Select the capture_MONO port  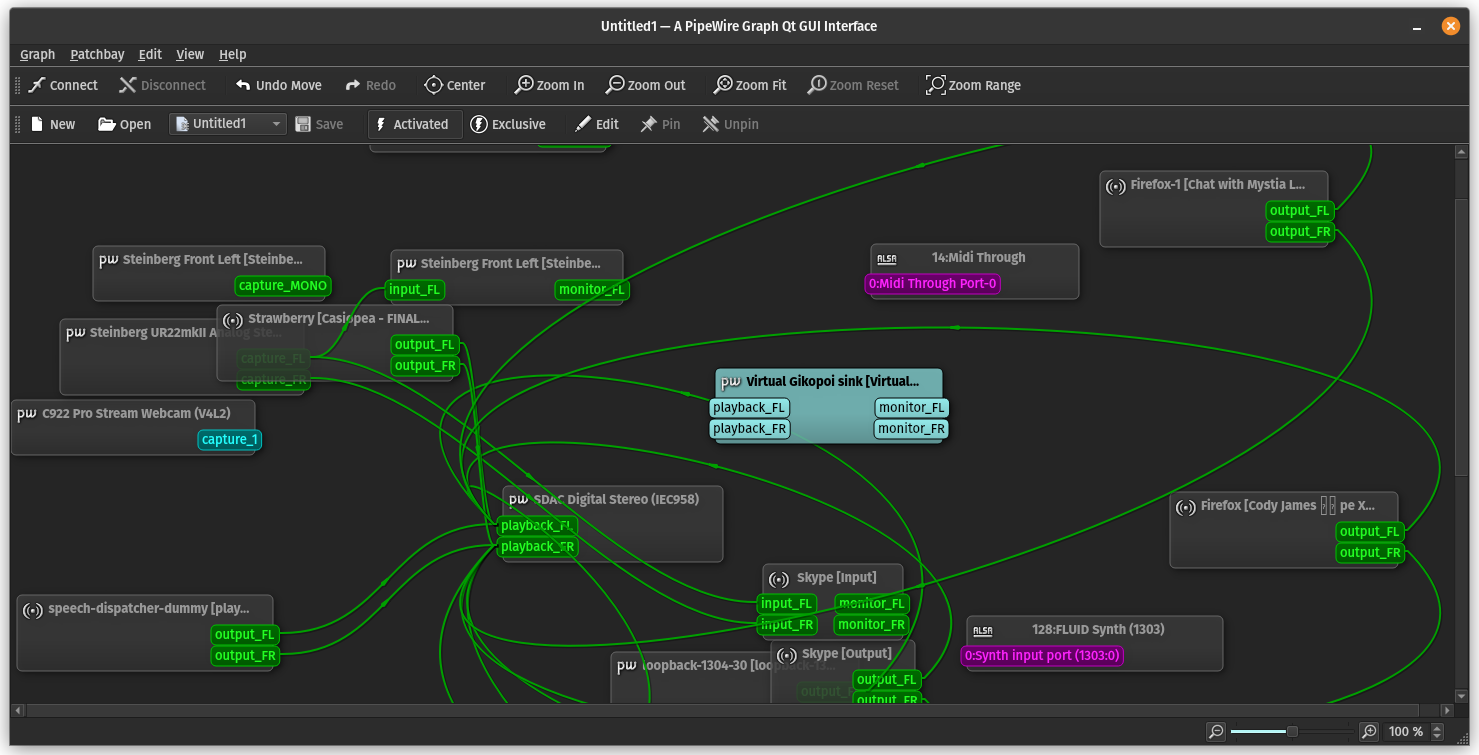[x=283, y=286]
